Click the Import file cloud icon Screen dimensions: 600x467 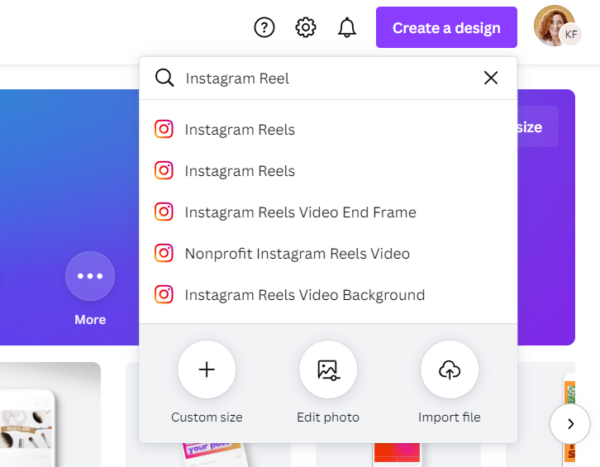pyautogui.click(x=449, y=370)
